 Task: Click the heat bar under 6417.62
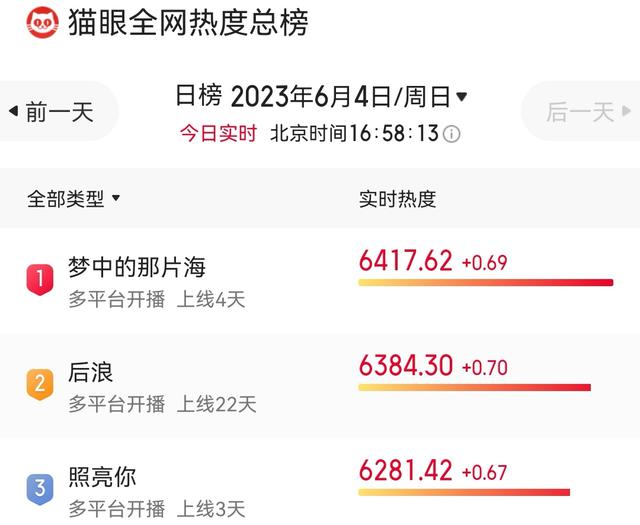[x=486, y=283]
